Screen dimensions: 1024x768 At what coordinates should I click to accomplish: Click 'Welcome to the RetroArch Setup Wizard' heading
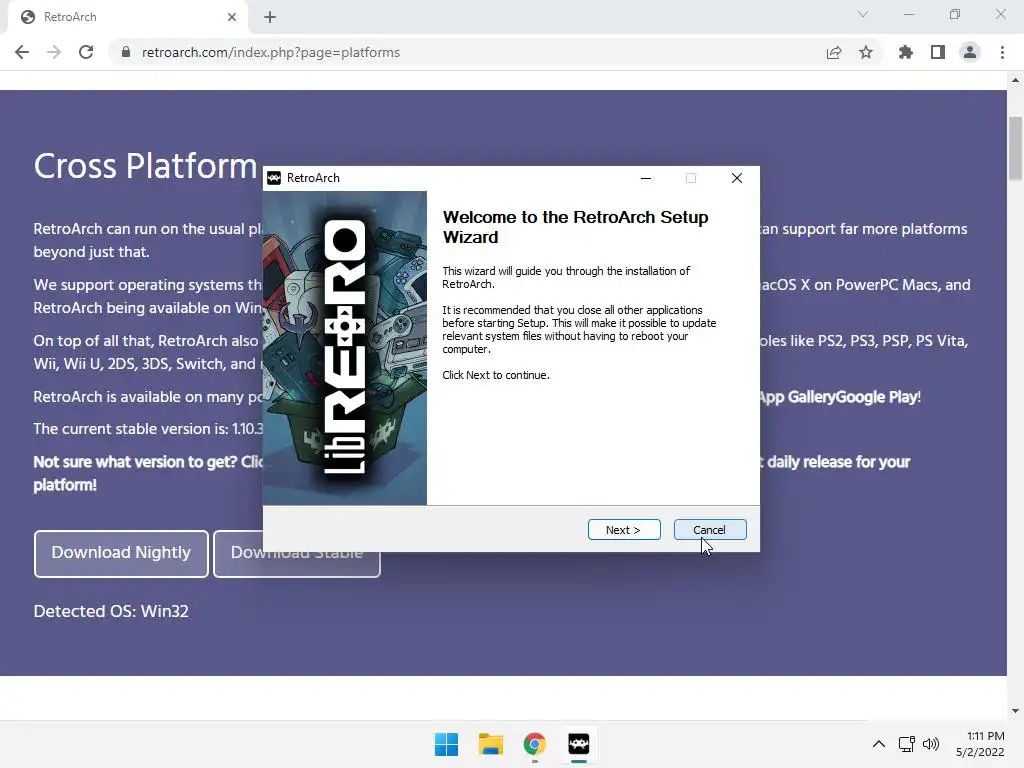pos(575,227)
